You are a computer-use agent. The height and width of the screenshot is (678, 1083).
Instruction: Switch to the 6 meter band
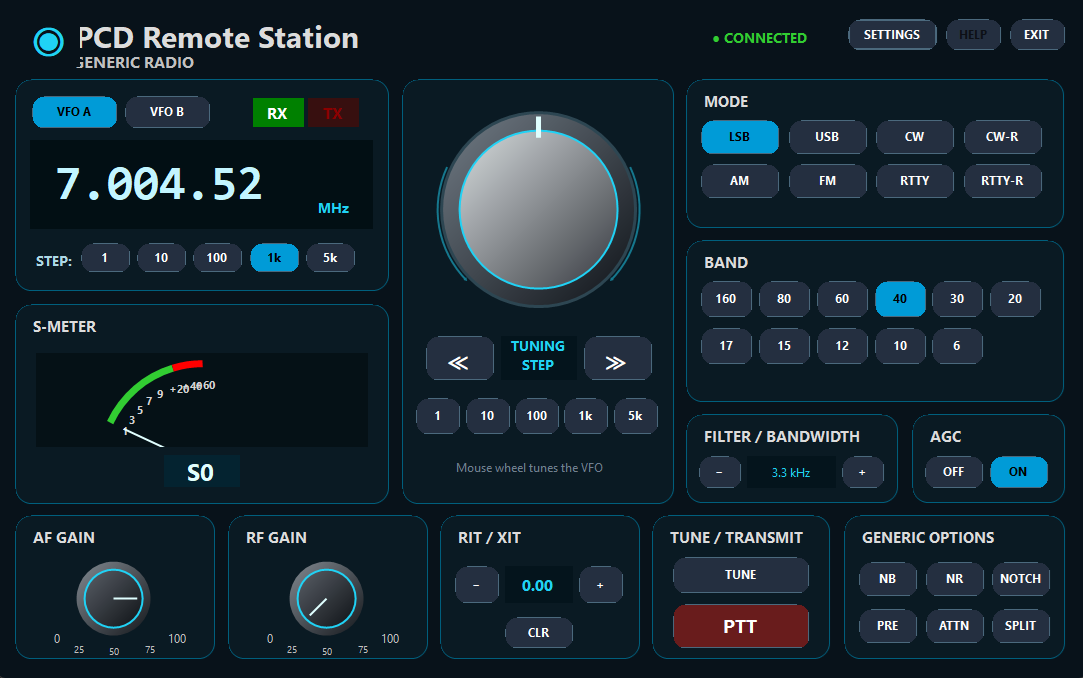957,346
